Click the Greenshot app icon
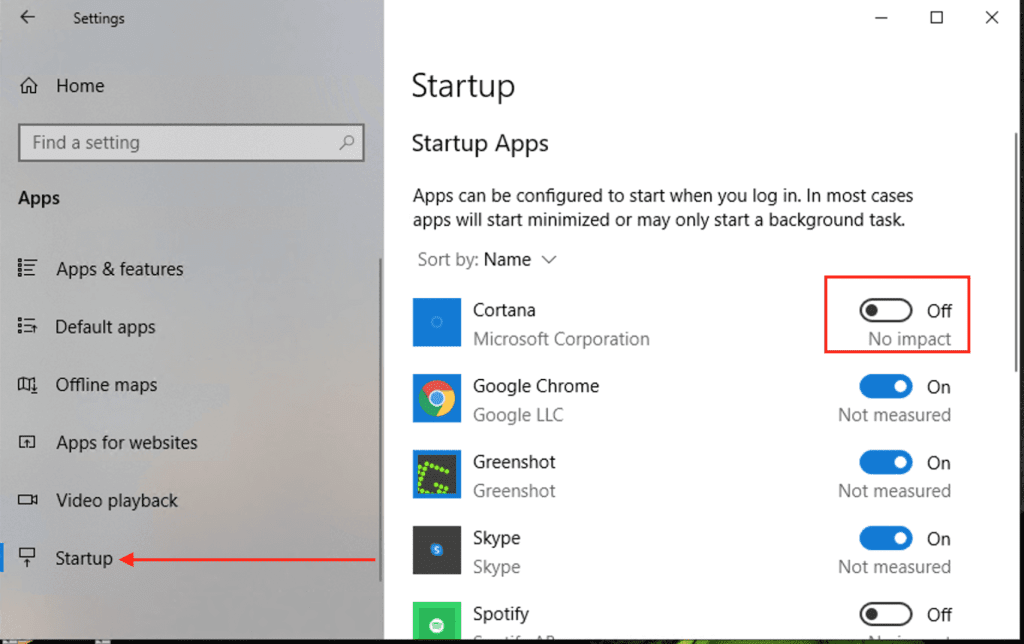This screenshot has height=644, width=1024. point(437,474)
